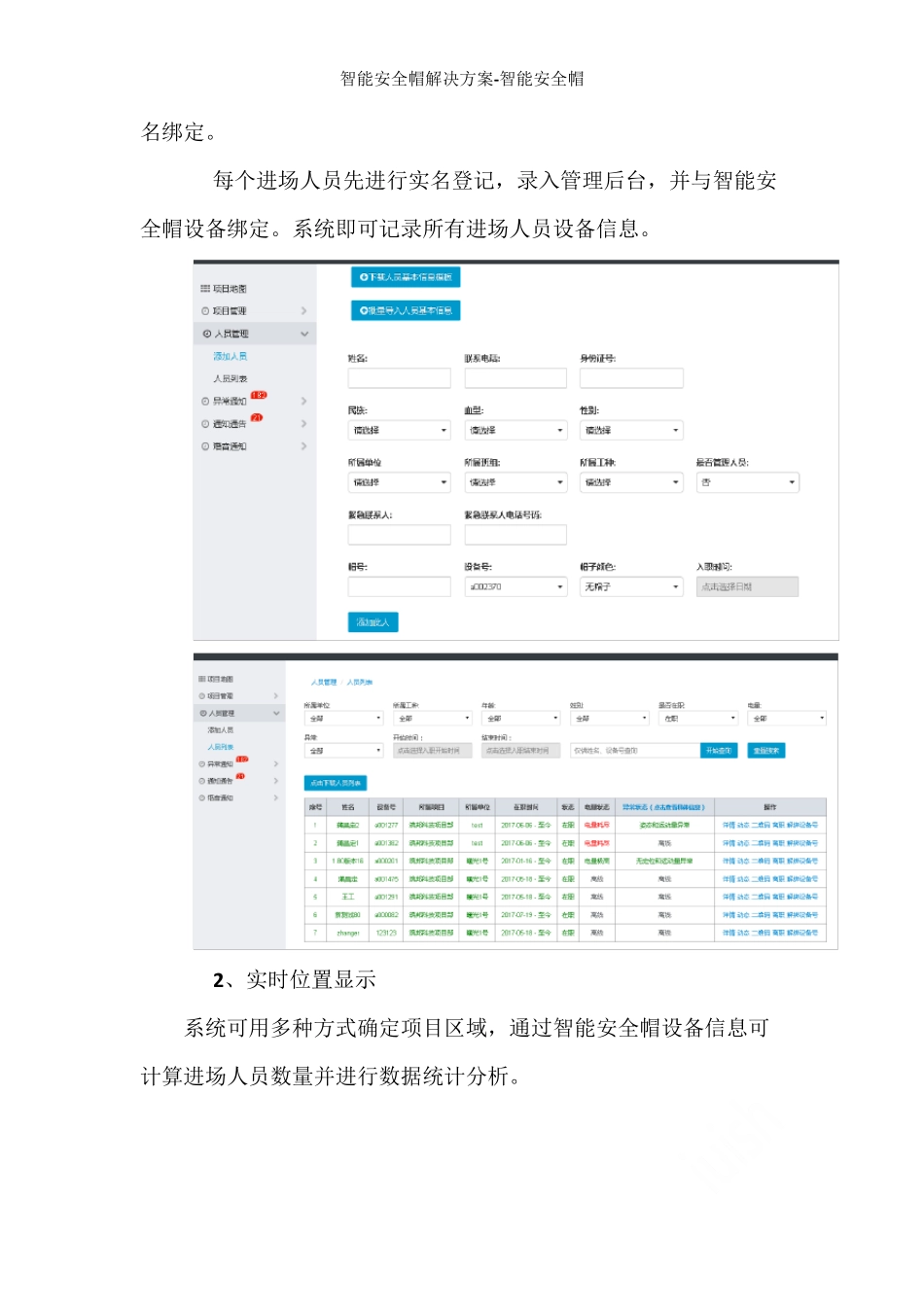Click the download personnel list button

pos(336,783)
